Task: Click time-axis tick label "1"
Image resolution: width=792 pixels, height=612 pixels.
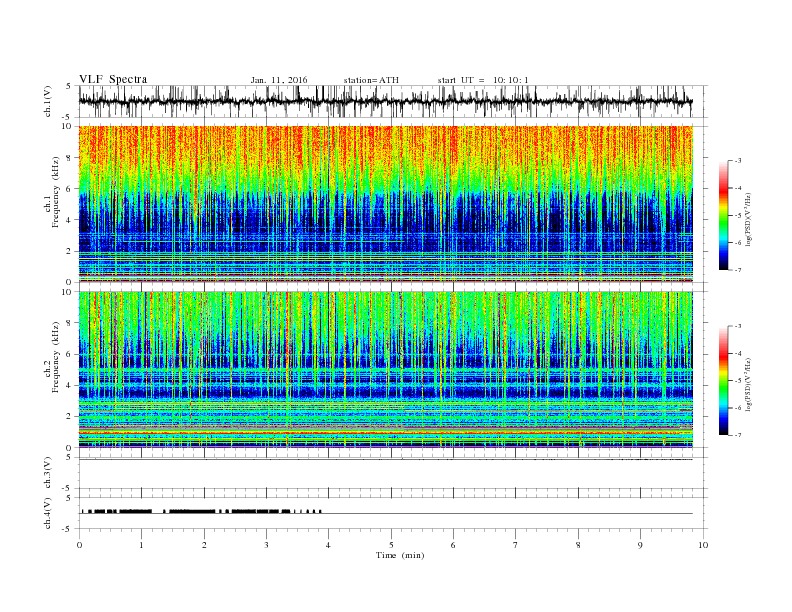Action: click(141, 545)
